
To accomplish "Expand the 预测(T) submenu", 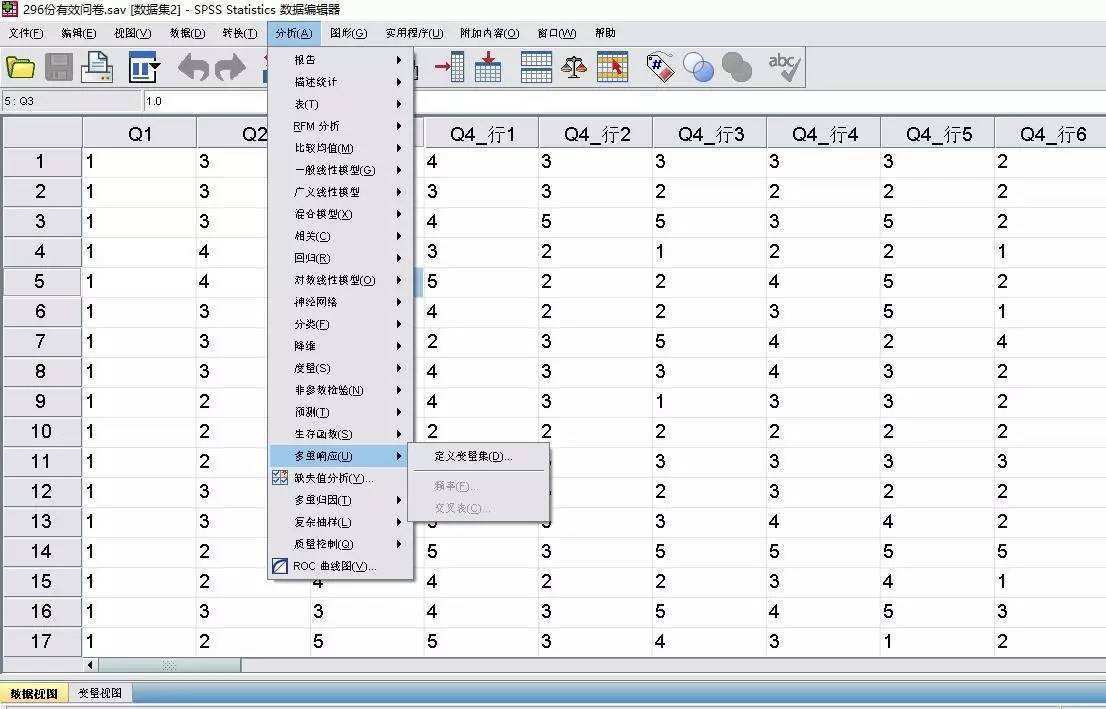I will tap(340, 412).
